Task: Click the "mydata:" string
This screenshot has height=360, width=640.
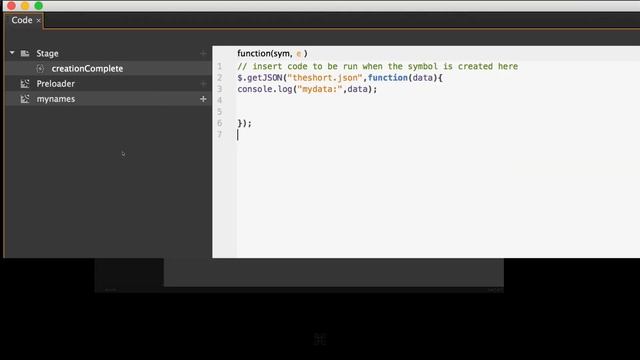Action: [320, 89]
